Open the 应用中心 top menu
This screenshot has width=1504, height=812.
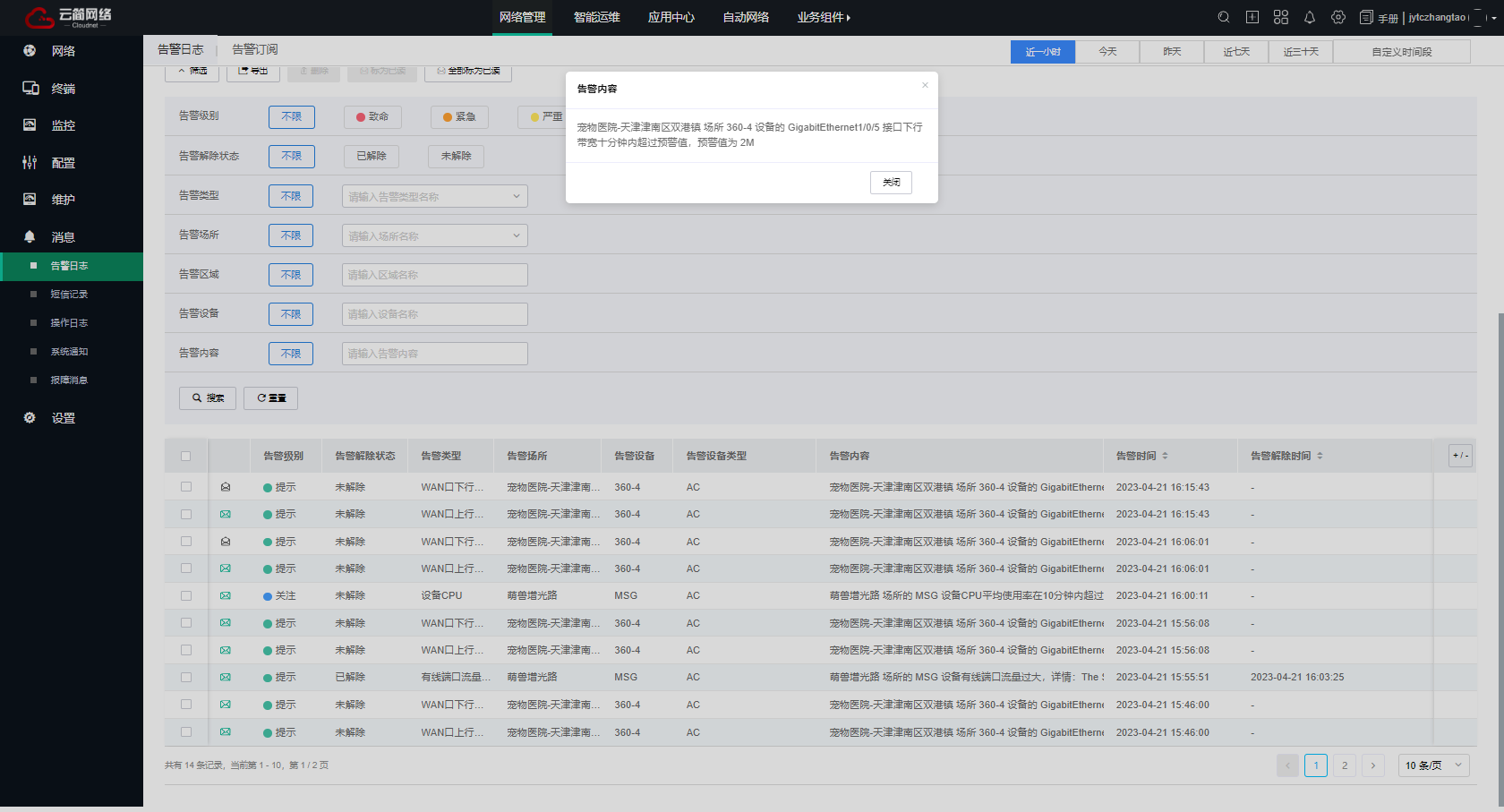671,17
